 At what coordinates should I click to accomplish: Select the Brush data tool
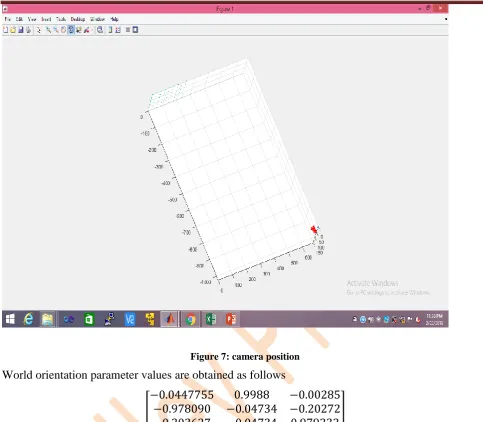[87, 30]
